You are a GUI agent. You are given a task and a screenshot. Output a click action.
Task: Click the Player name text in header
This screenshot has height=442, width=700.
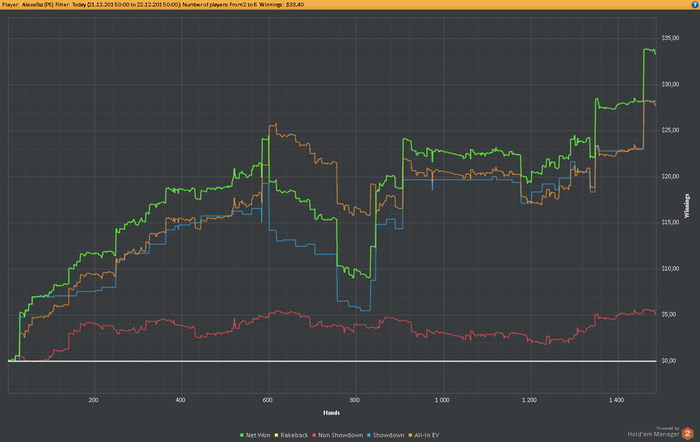point(28,4)
